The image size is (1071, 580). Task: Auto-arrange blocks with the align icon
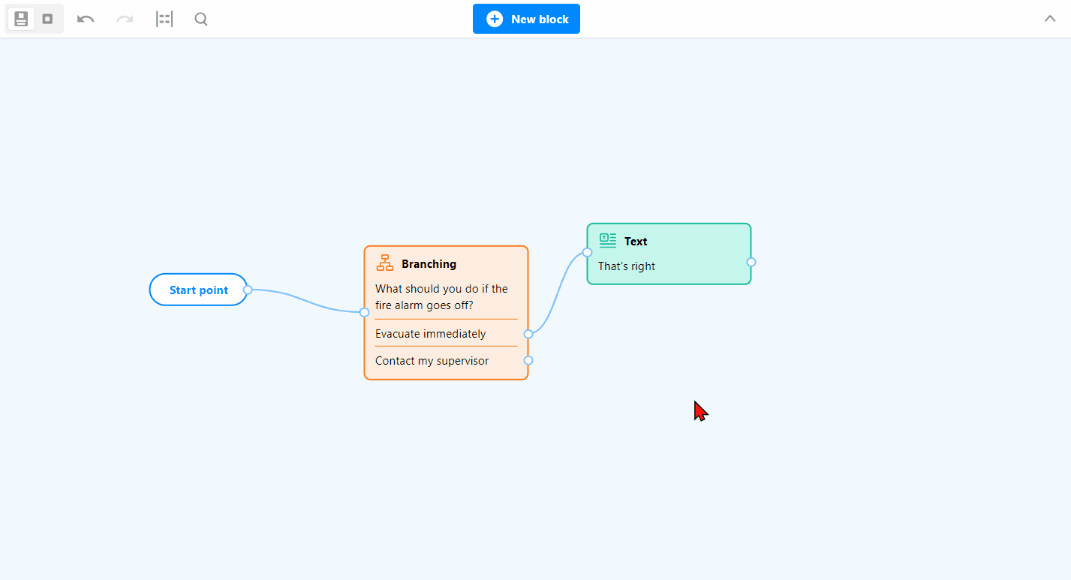tap(165, 19)
